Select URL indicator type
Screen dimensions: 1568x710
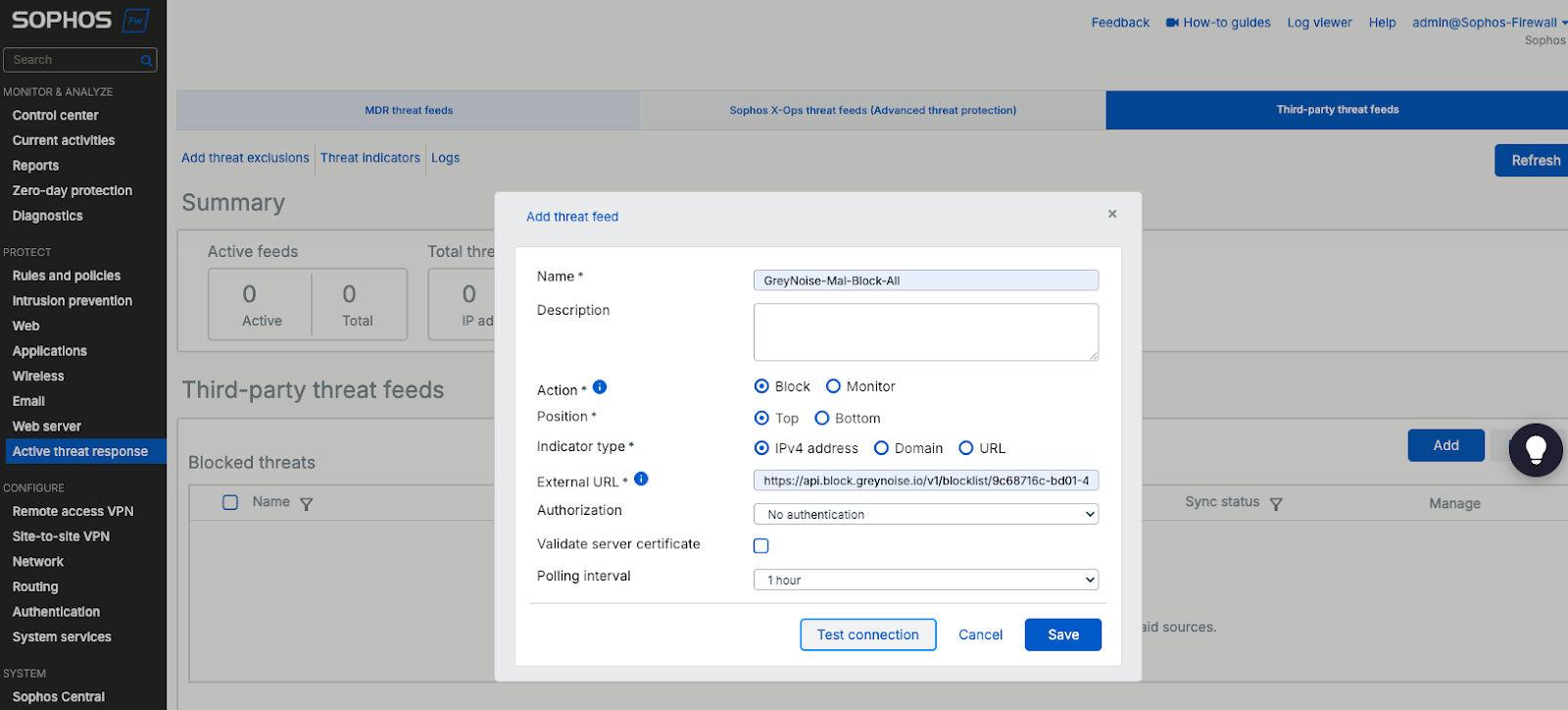coord(966,448)
